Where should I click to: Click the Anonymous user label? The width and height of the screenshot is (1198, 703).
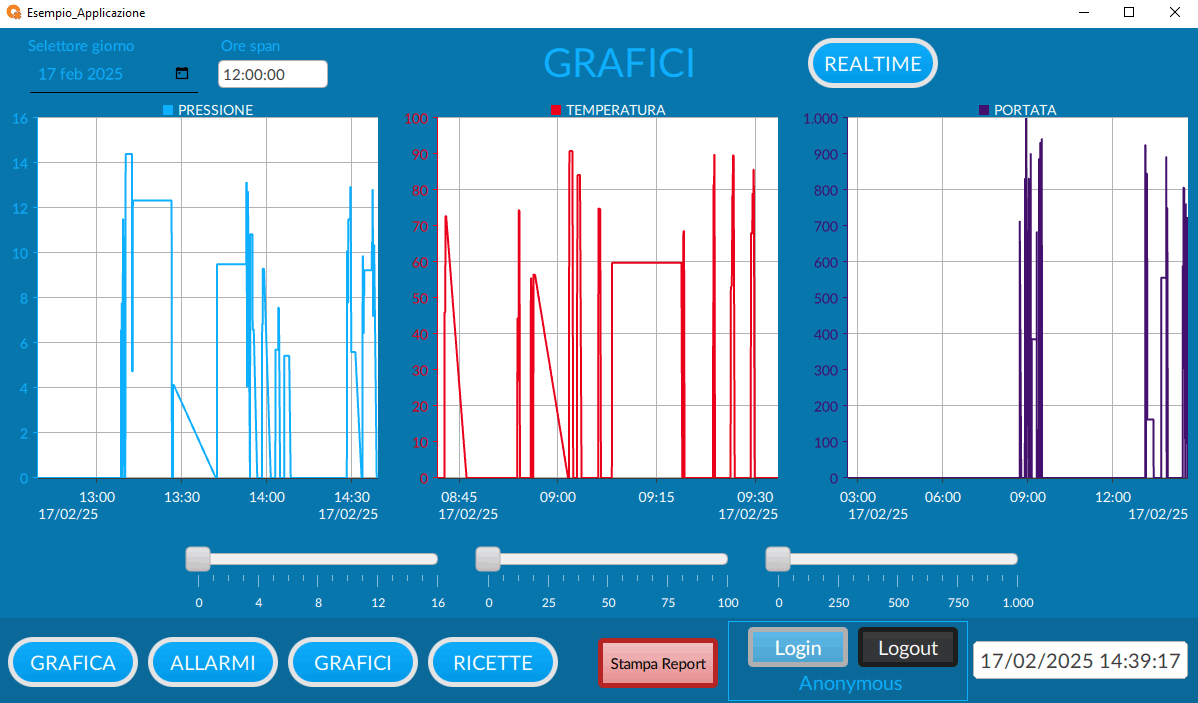click(850, 683)
